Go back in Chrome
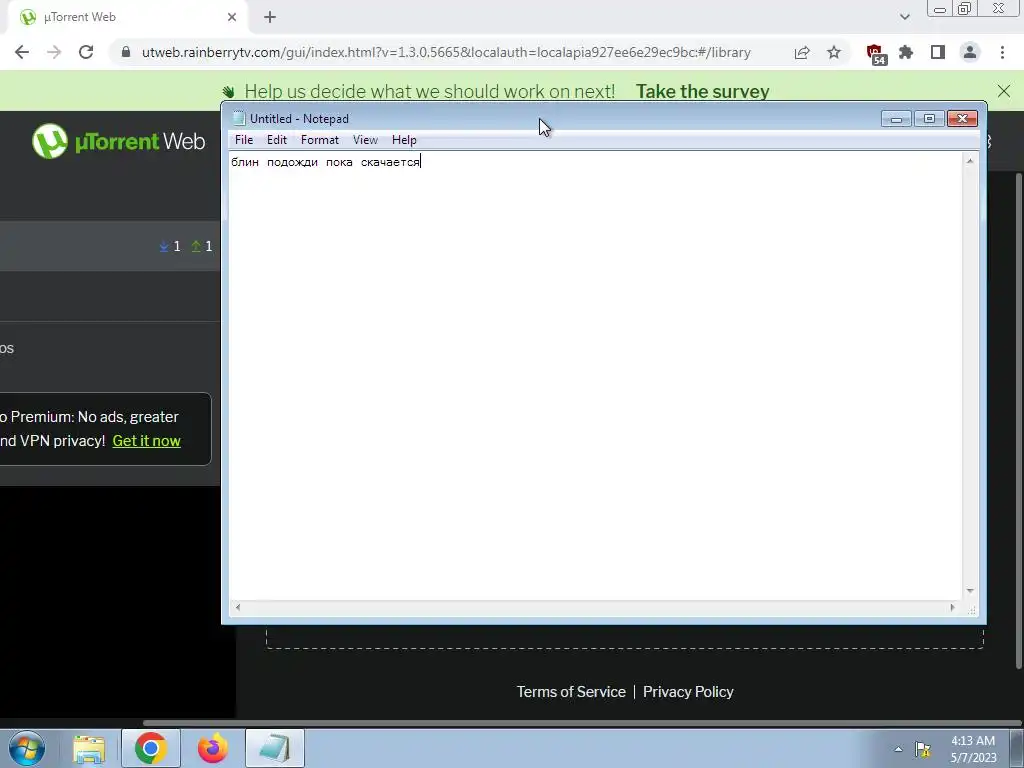Screen dimensions: 1024x768 (22, 52)
